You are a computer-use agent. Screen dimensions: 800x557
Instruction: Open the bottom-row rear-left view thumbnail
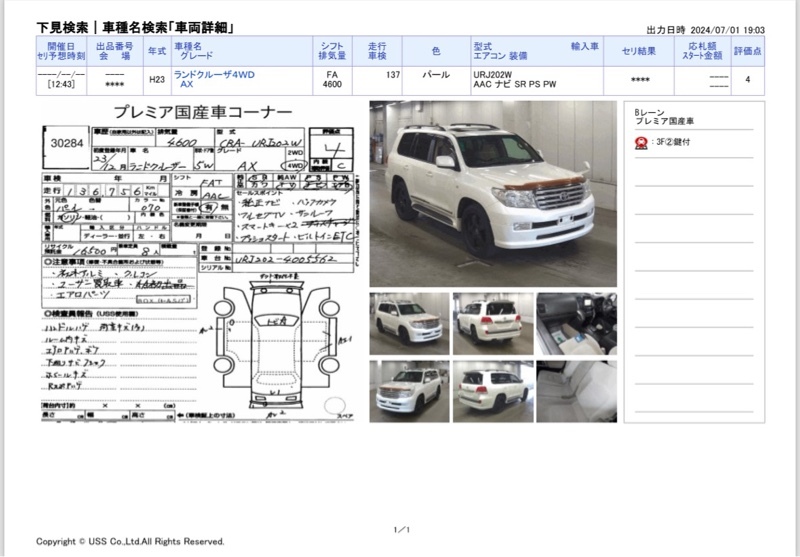(493, 392)
